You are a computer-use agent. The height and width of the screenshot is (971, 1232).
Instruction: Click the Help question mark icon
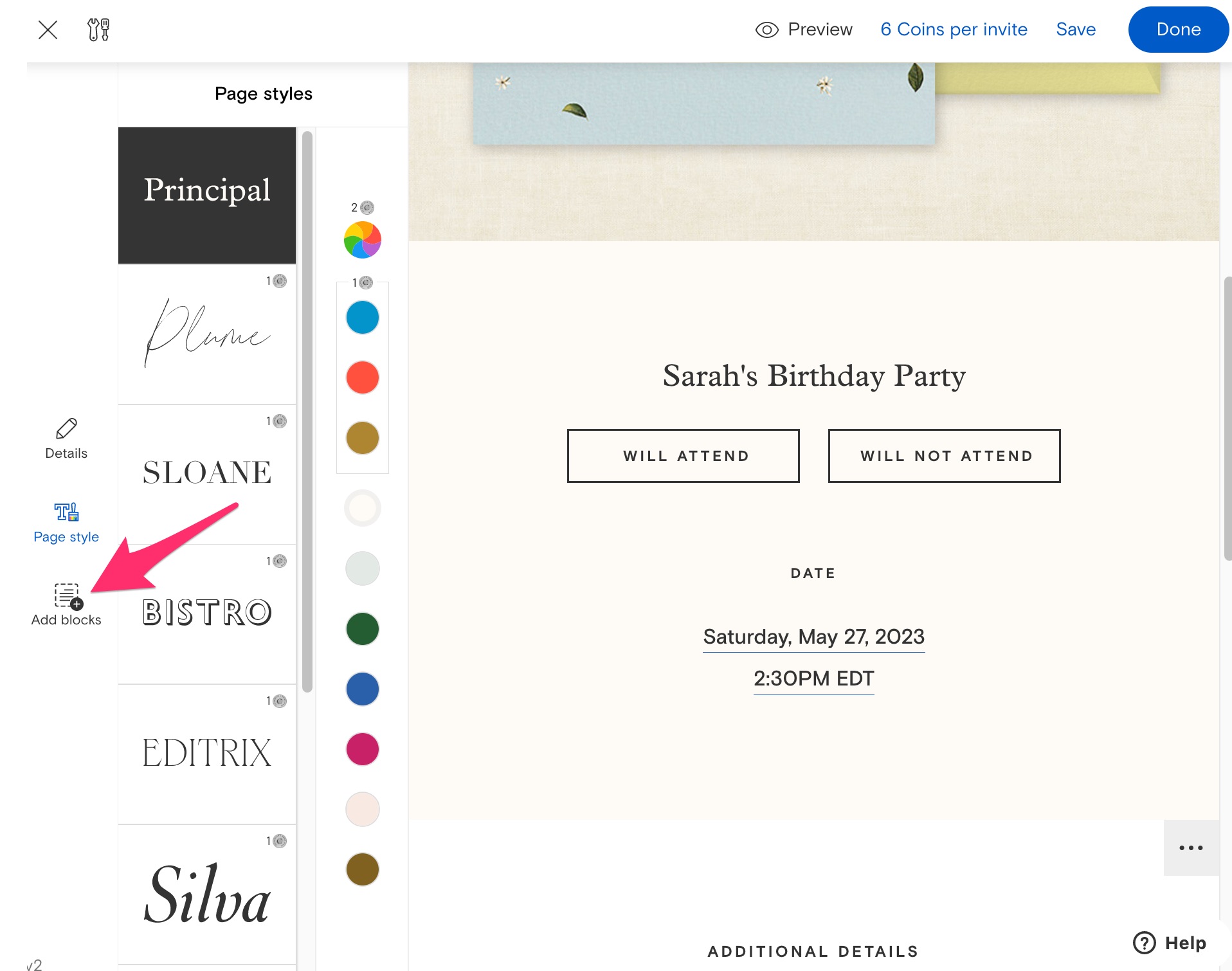1145,943
